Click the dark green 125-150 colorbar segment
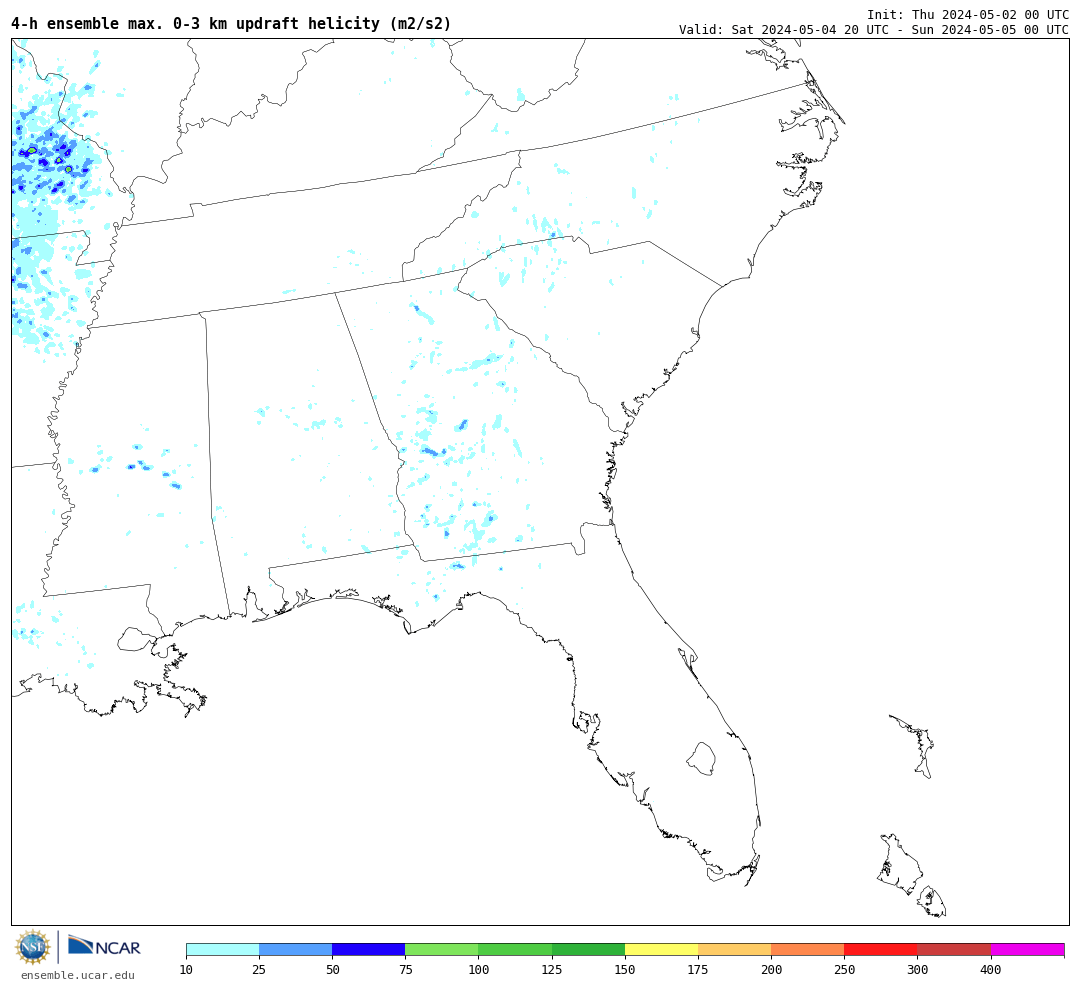Viewport: 1080px width, 988px height. [588, 949]
